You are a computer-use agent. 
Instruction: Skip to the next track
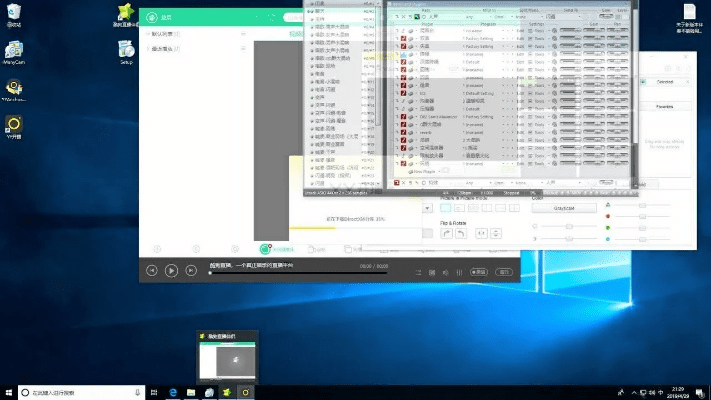coord(191,270)
